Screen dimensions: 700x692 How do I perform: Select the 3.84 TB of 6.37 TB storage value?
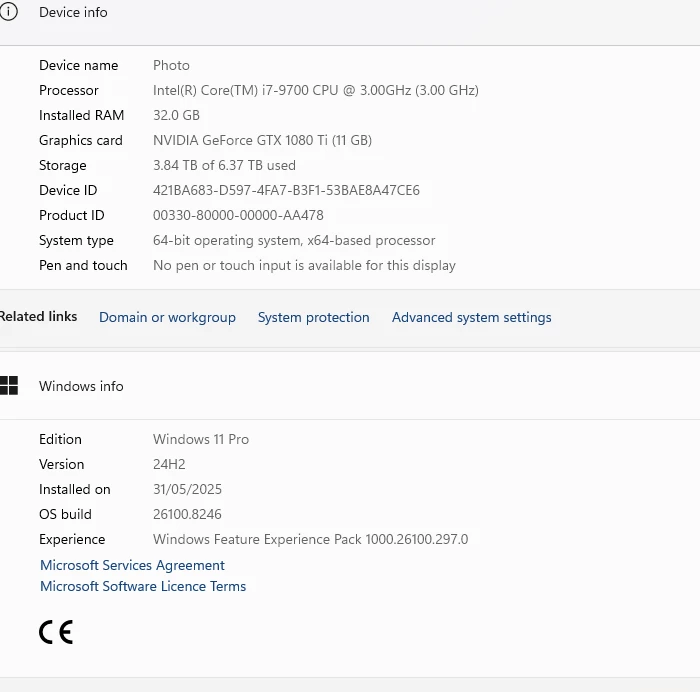(225, 166)
